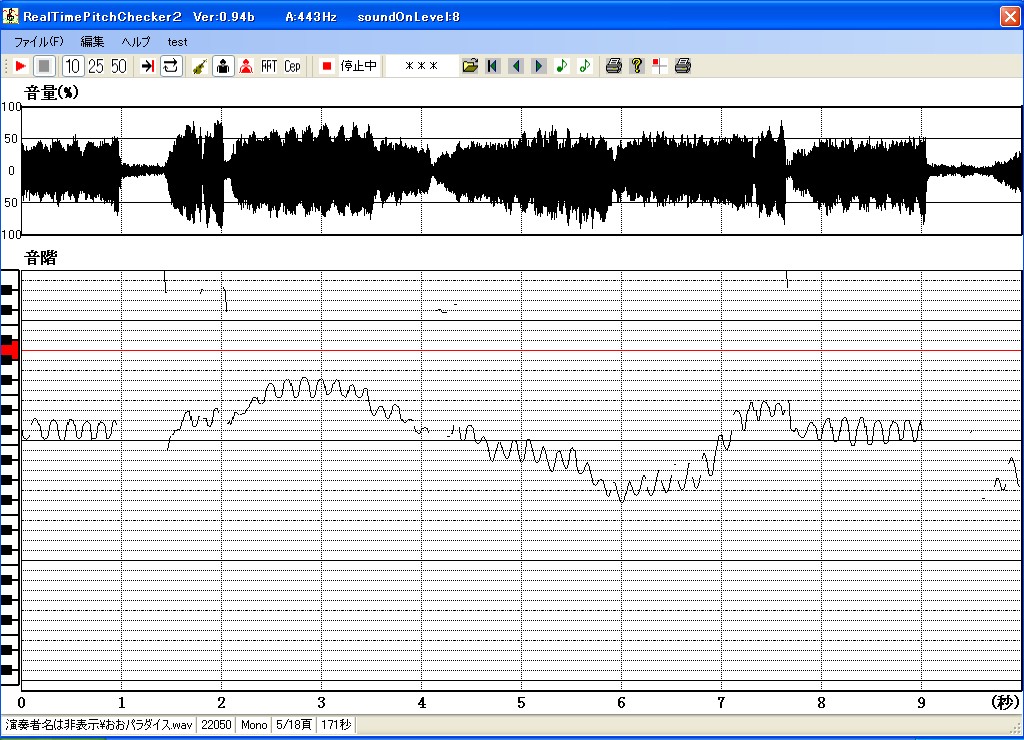The width and height of the screenshot is (1024, 740).
Task: Click the filled green note icon
Action: tap(562, 66)
